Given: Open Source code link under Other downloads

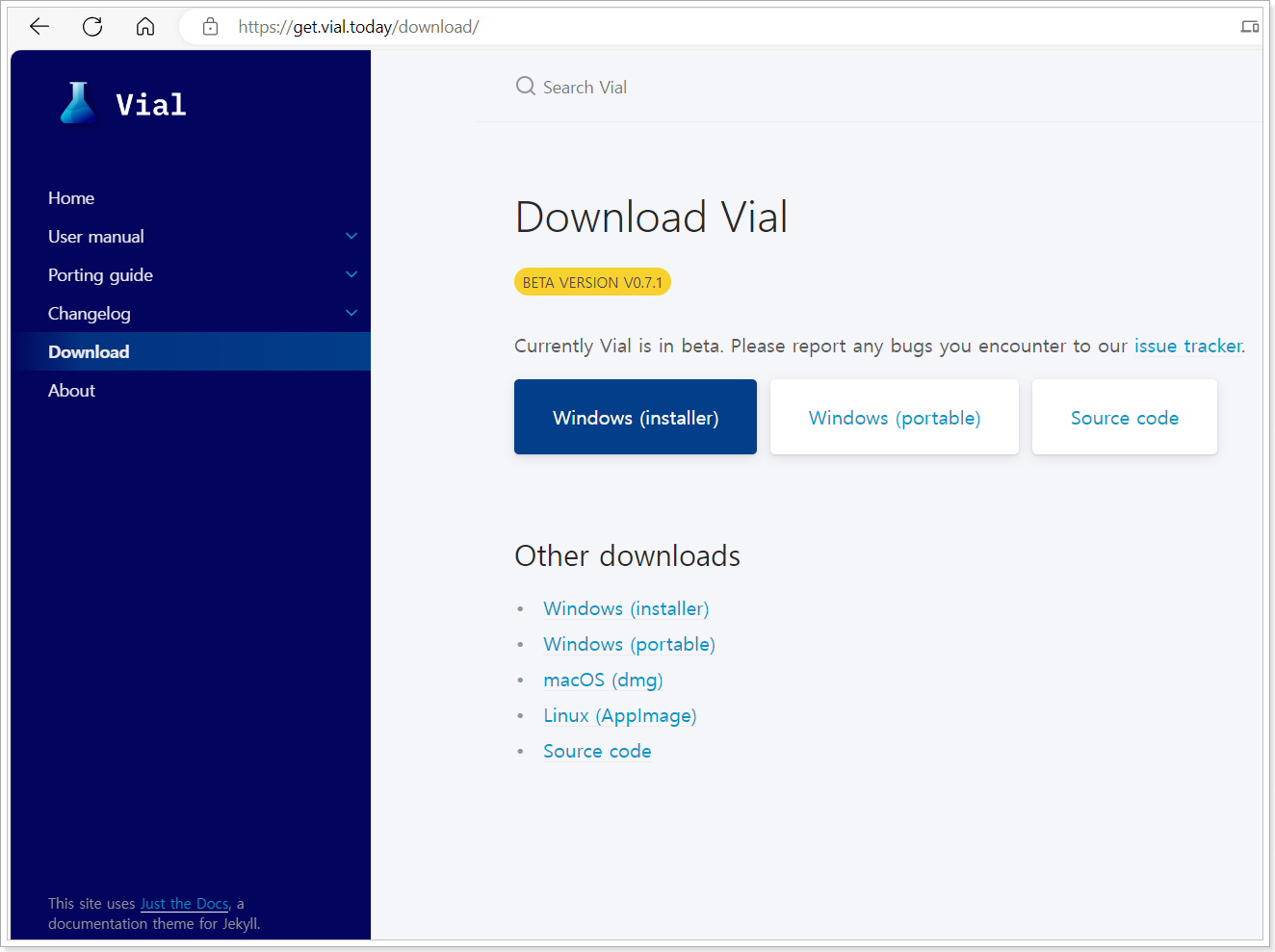Looking at the screenshot, I should point(597,751).
